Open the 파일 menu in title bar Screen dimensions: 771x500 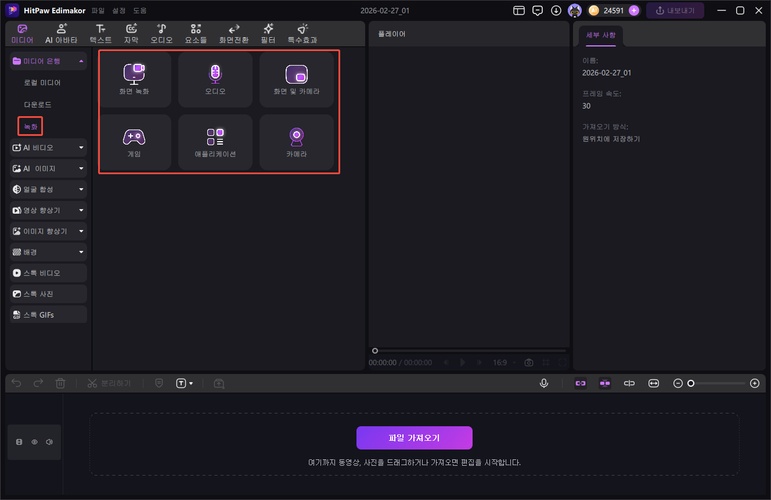pyautogui.click(x=97, y=10)
